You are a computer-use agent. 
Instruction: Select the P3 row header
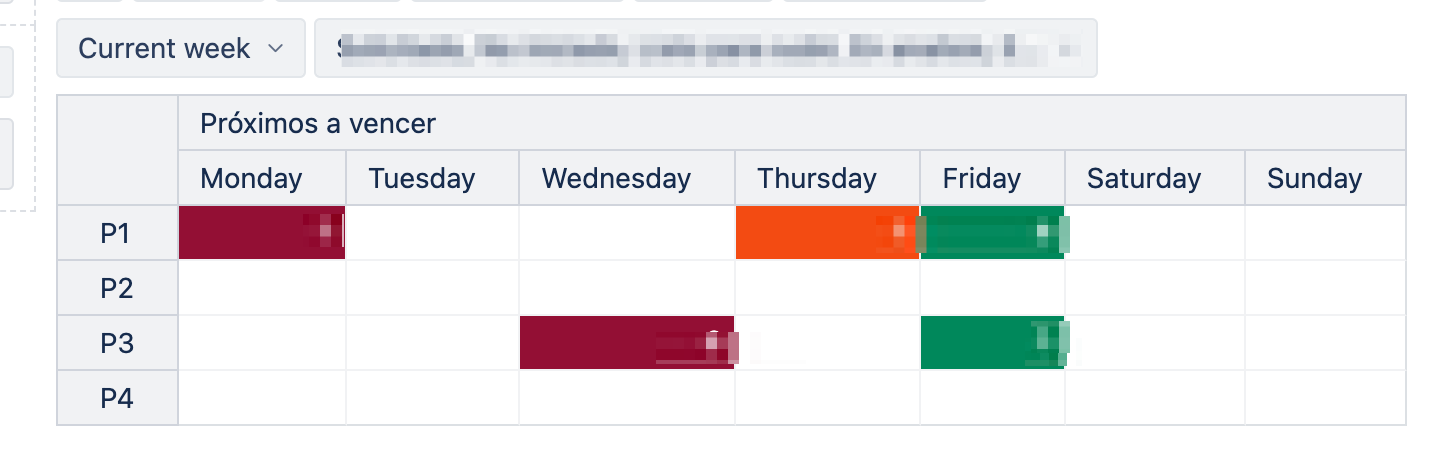(x=118, y=343)
